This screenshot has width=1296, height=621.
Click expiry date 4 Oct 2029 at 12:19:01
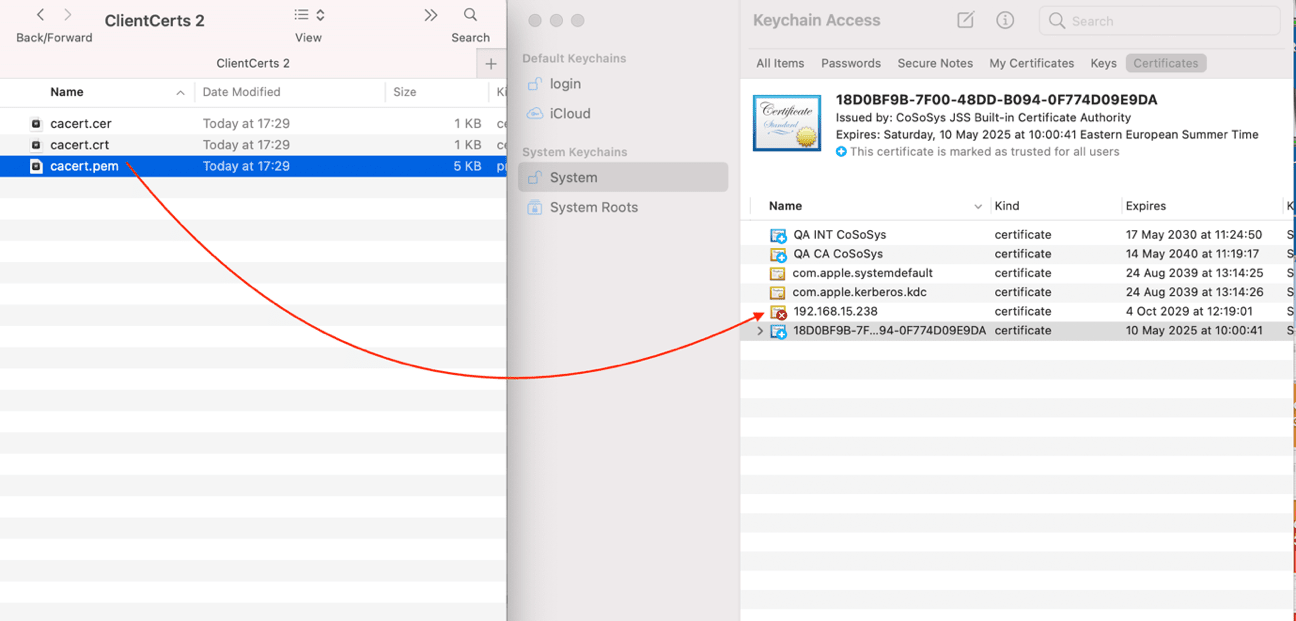1189,311
